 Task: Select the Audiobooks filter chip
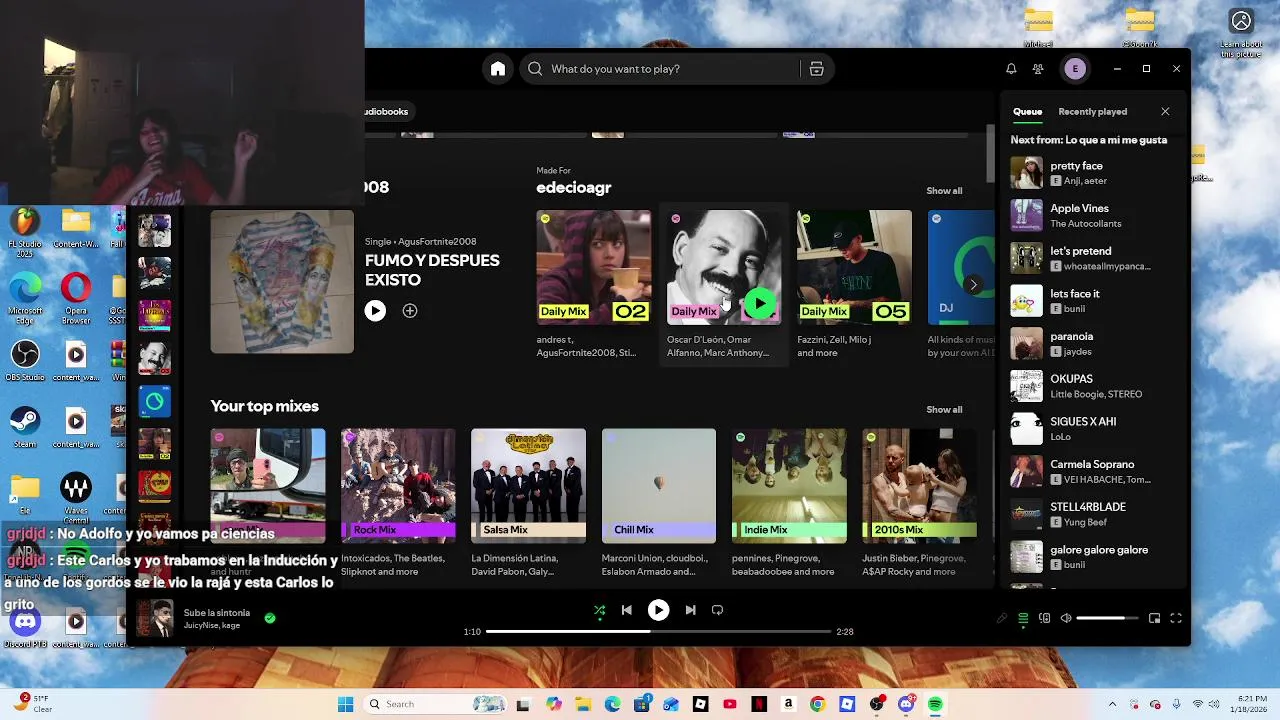pyautogui.click(x=388, y=111)
